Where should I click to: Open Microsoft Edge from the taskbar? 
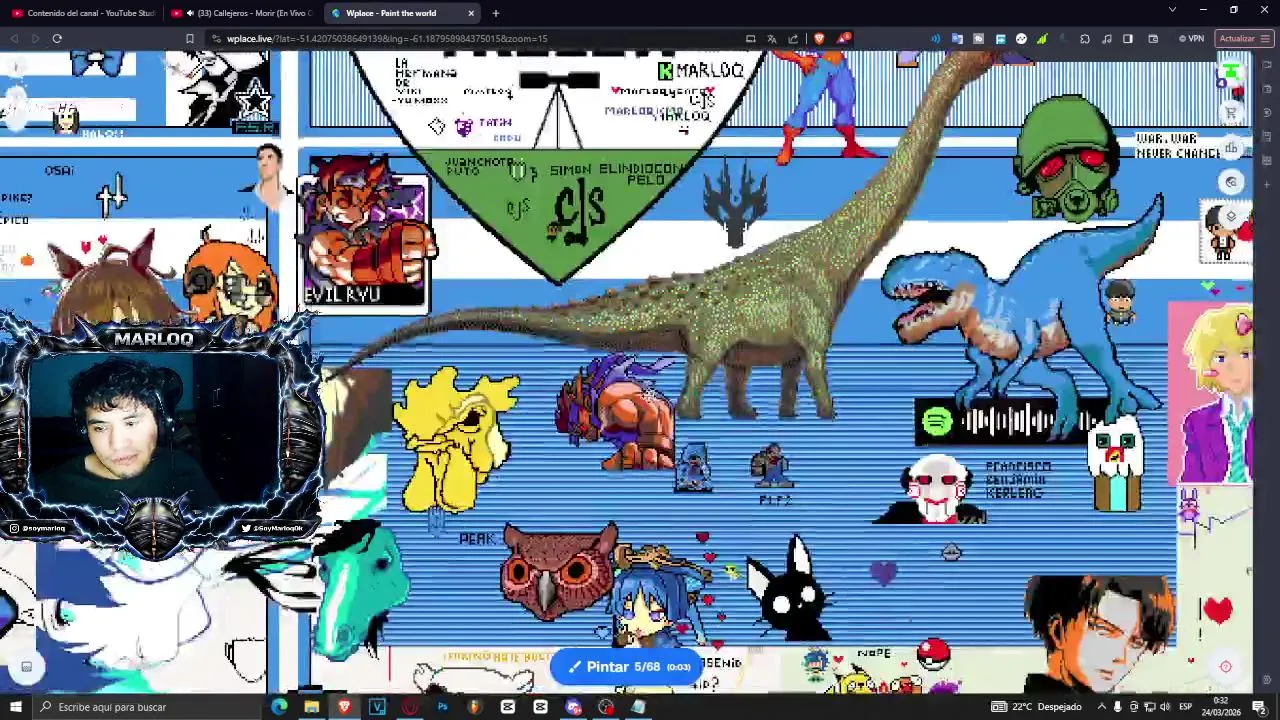pyautogui.click(x=279, y=707)
